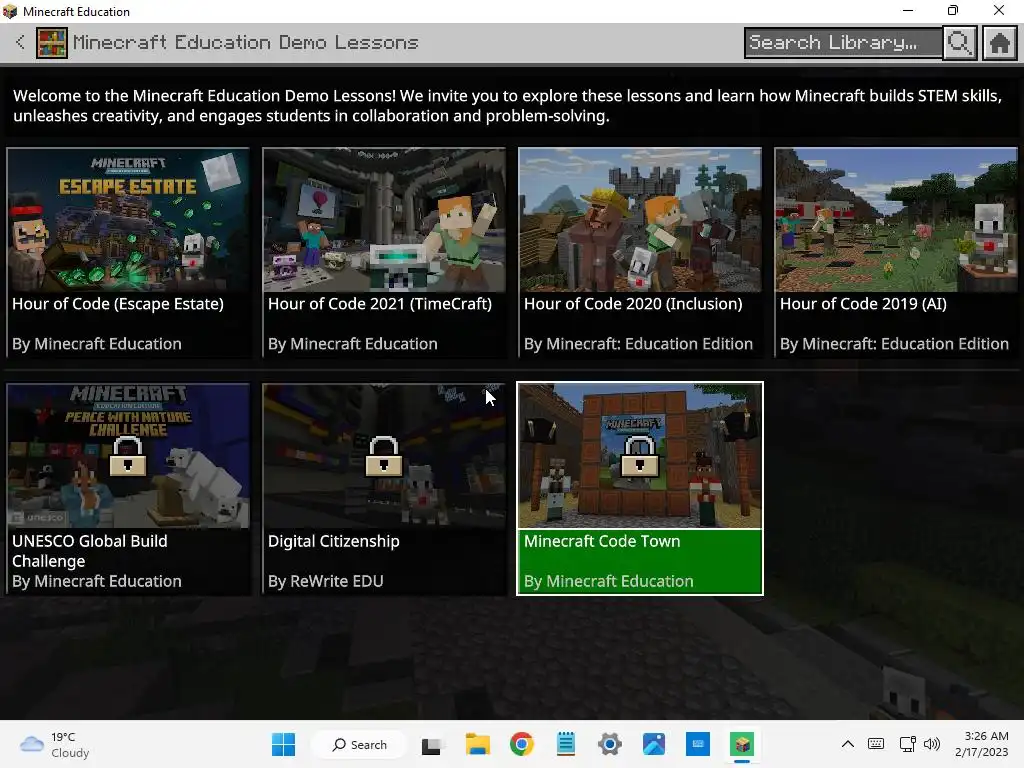The image size is (1024, 768).
Task: Click 'By ReWrite EDU' author text
Action: coord(326,581)
